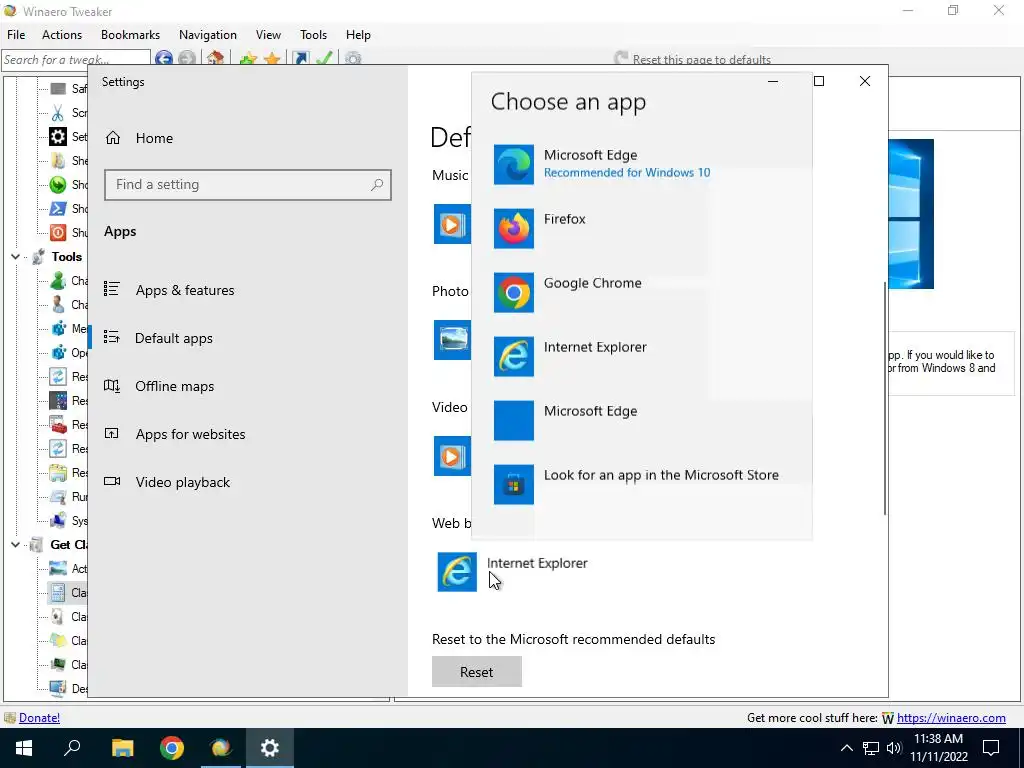Go to Settings Home
The width and height of the screenshot is (1024, 768).
click(139, 138)
